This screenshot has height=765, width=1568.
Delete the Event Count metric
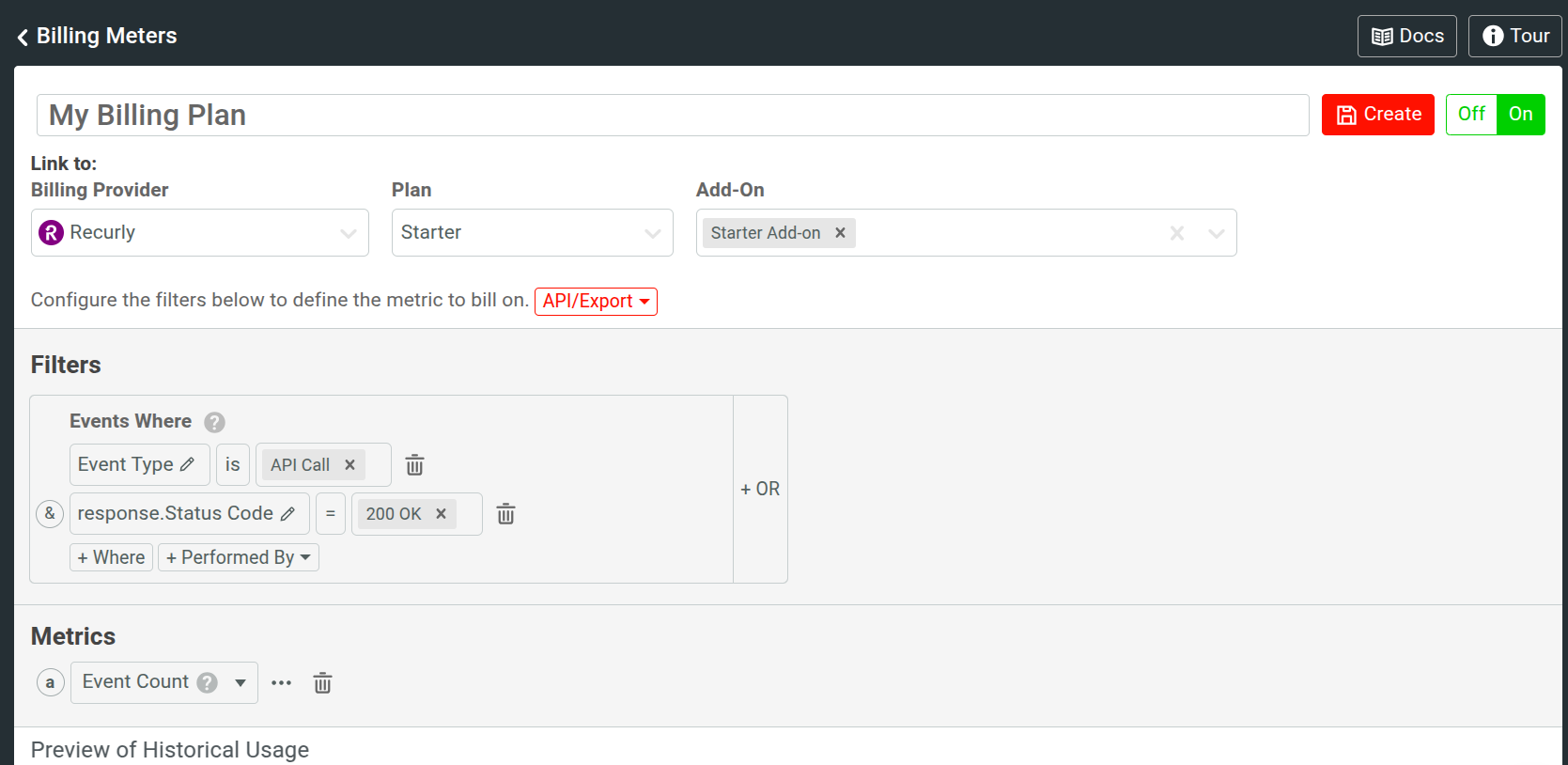click(322, 683)
